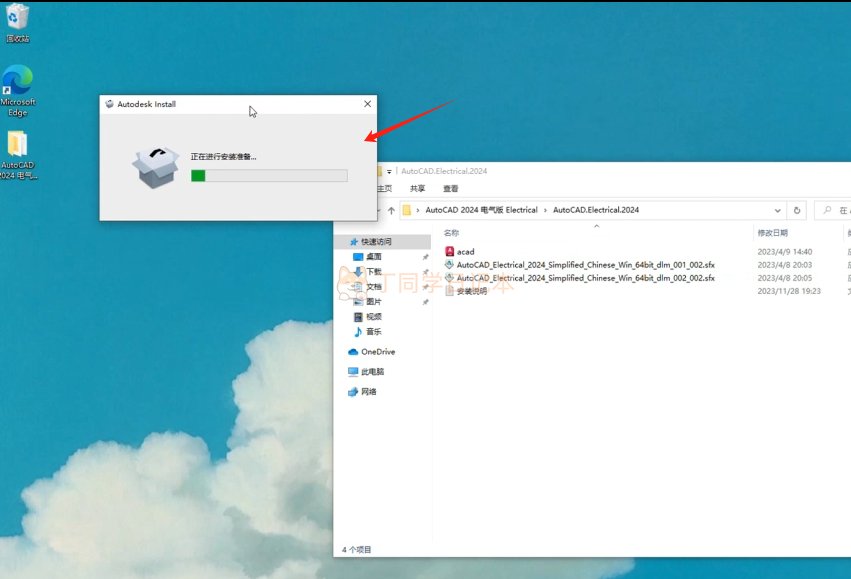
Task: Click the refresh button beside address bar
Action: pyautogui.click(x=797, y=210)
